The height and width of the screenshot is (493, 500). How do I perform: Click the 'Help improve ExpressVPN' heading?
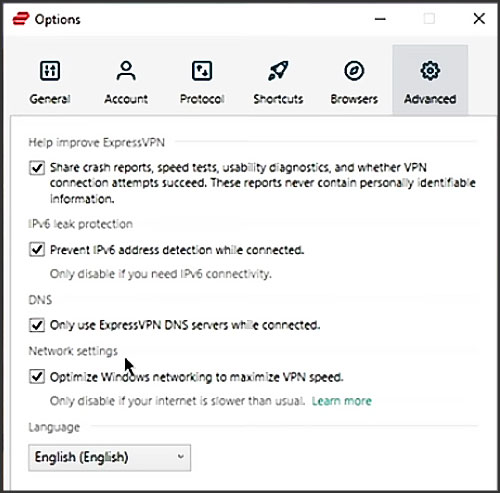click(97, 143)
